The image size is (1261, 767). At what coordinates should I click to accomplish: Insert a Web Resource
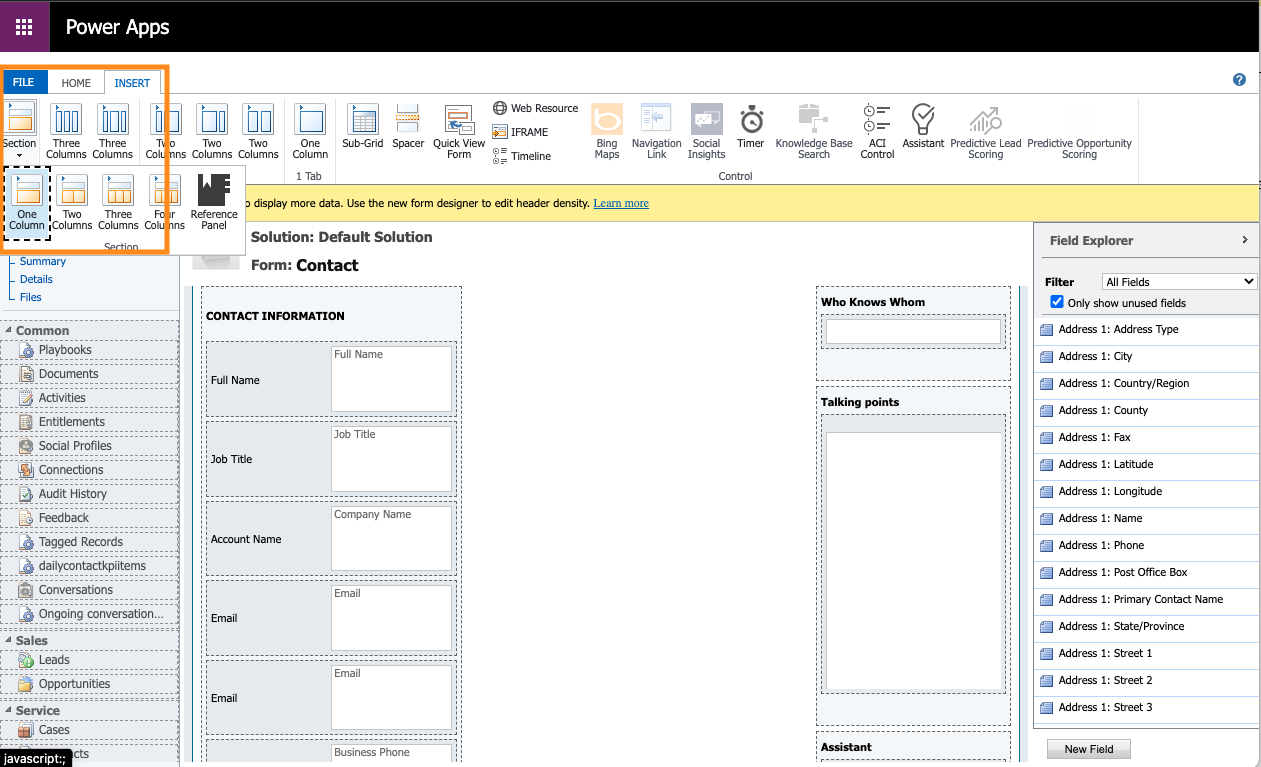point(536,108)
